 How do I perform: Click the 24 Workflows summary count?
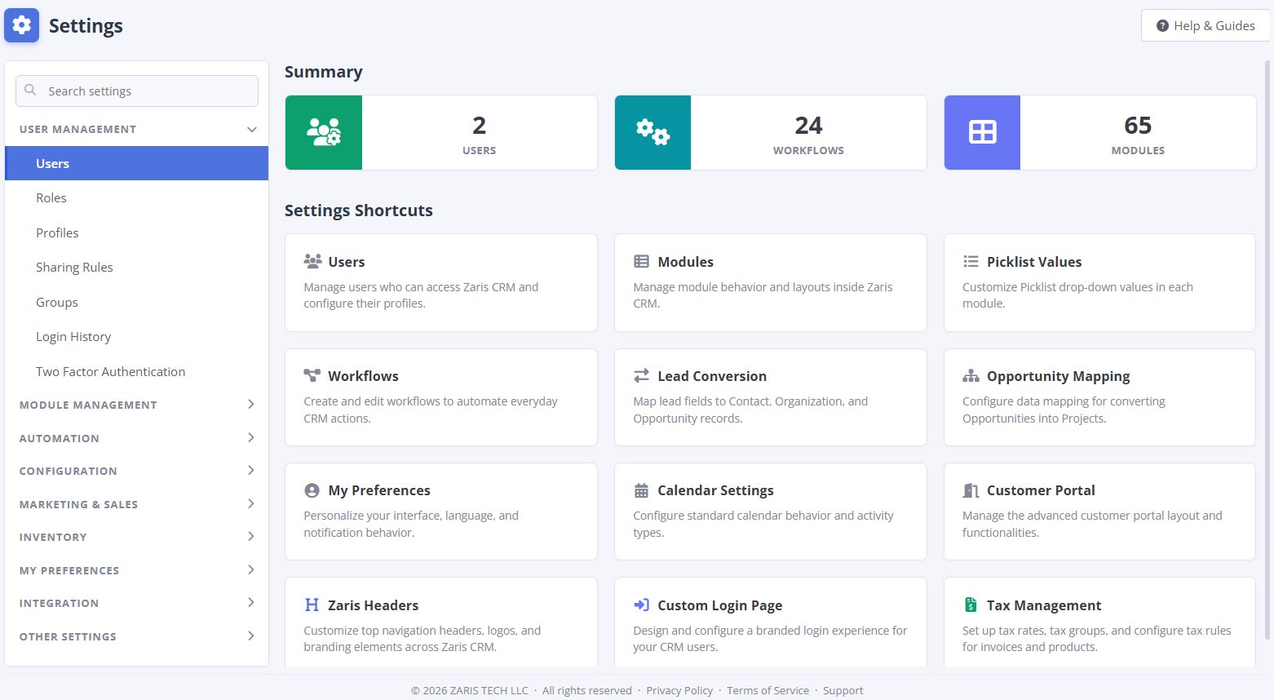(808, 125)
